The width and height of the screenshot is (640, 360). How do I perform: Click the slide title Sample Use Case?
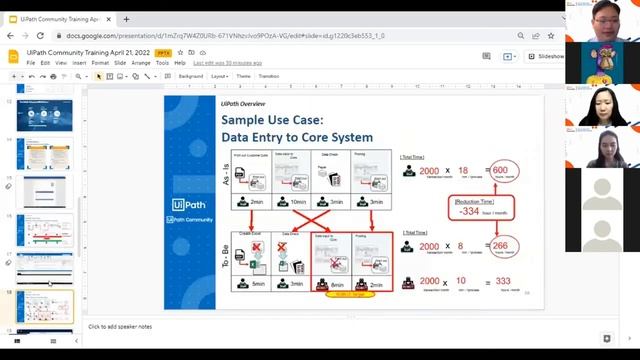pos(297,129)
